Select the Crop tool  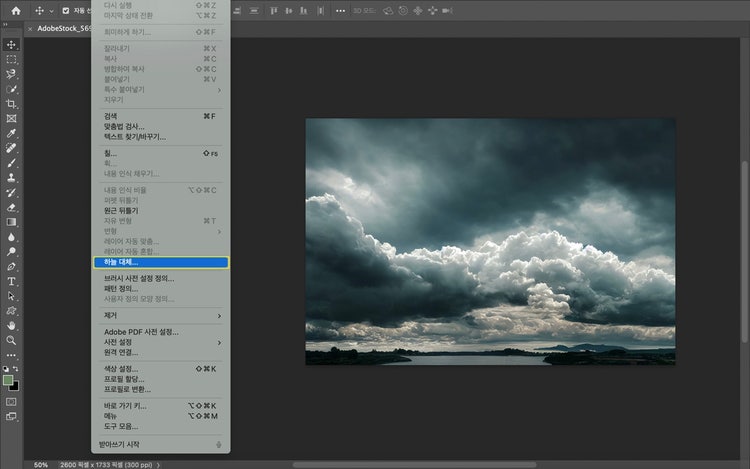[12, 104]
